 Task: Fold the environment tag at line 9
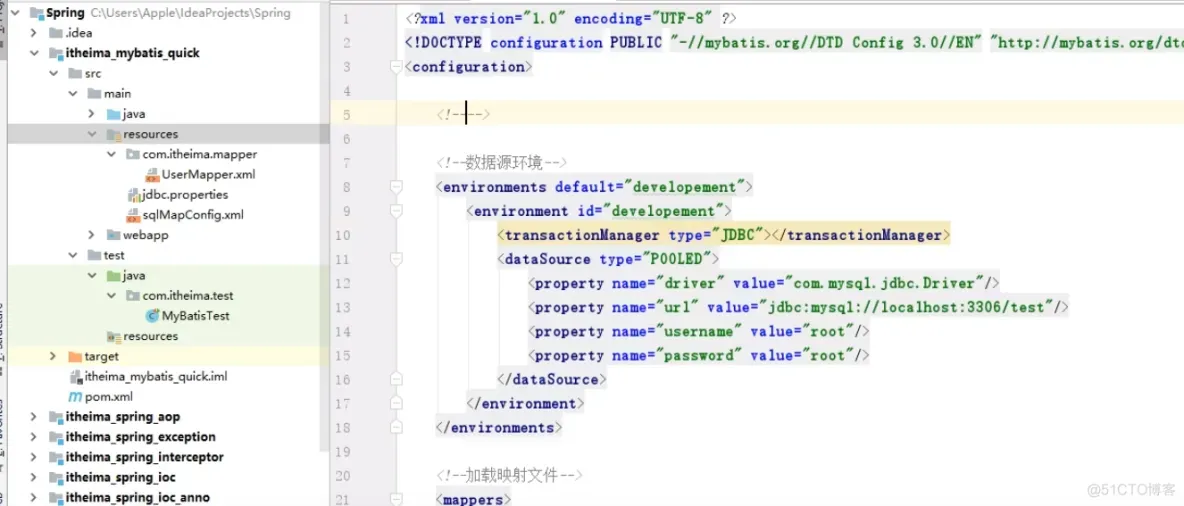394,211
